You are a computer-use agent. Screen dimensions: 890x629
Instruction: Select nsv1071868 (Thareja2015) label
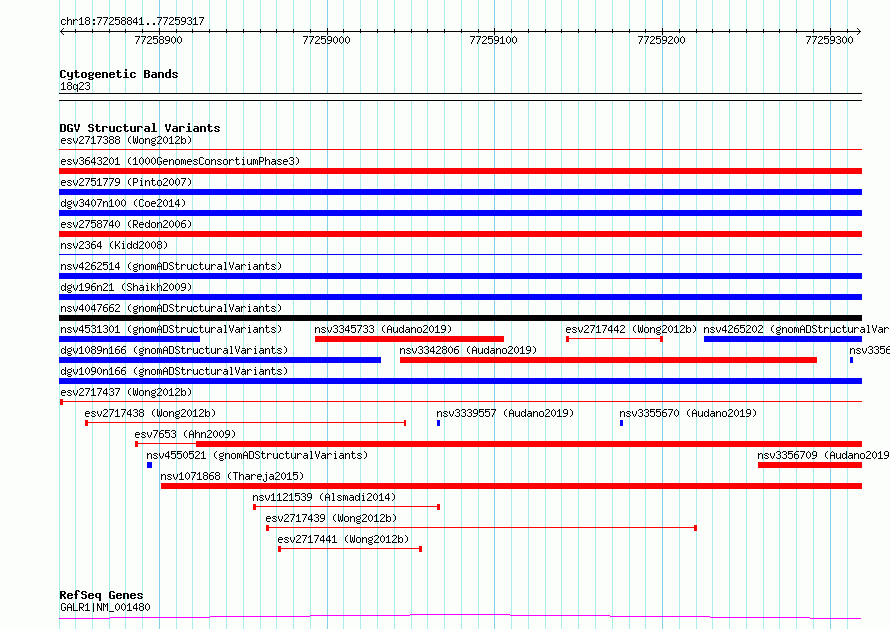[232, 476]
